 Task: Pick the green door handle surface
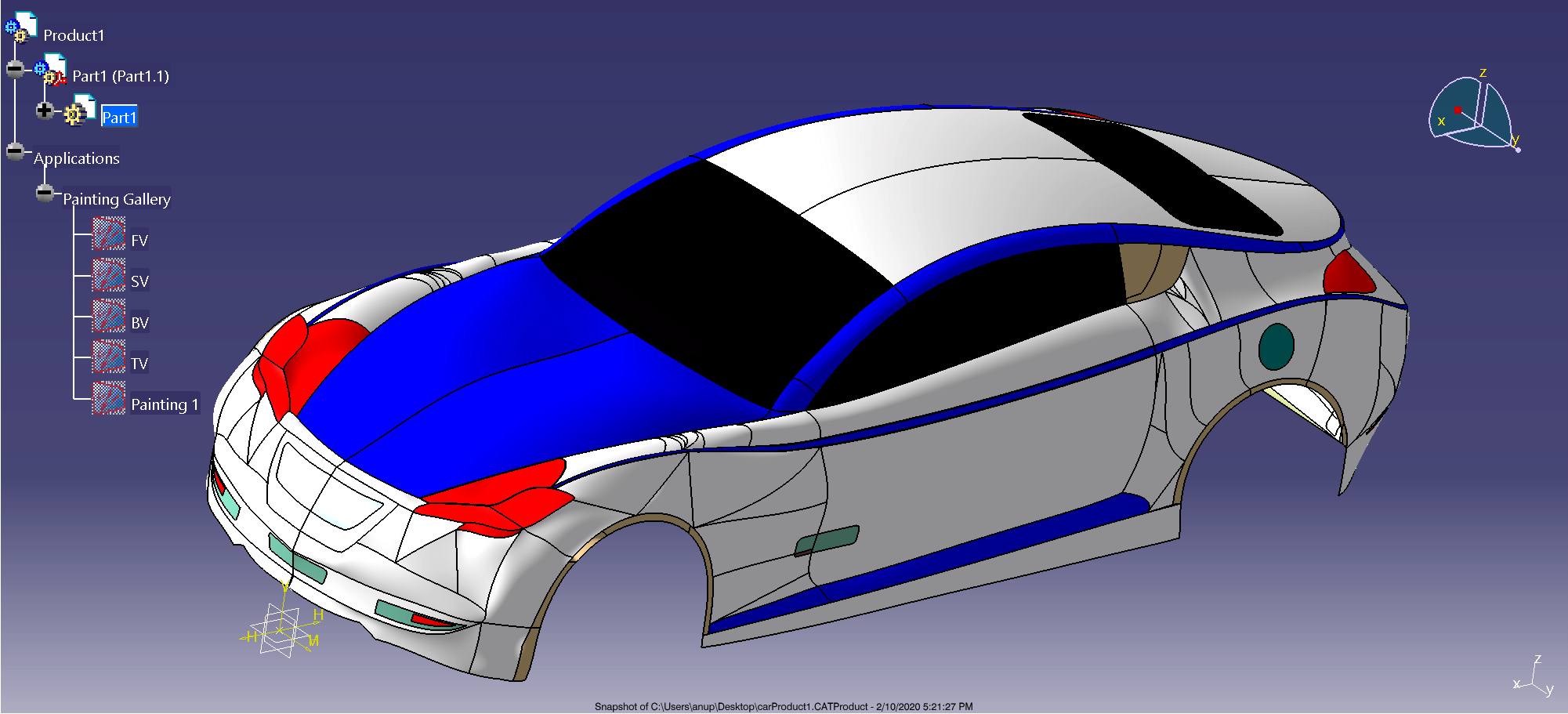coord(827,541)
